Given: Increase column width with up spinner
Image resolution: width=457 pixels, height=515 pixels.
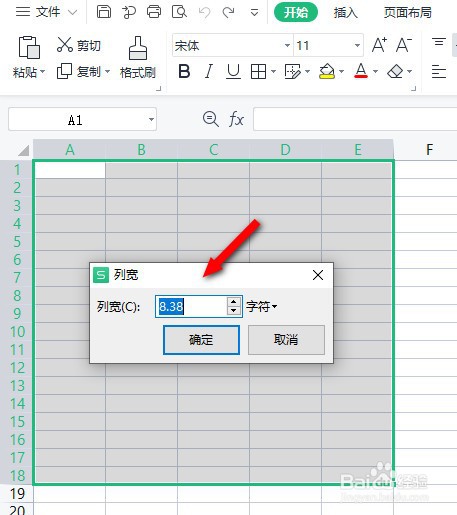Looking at the screenshot, I should (234, 301).
